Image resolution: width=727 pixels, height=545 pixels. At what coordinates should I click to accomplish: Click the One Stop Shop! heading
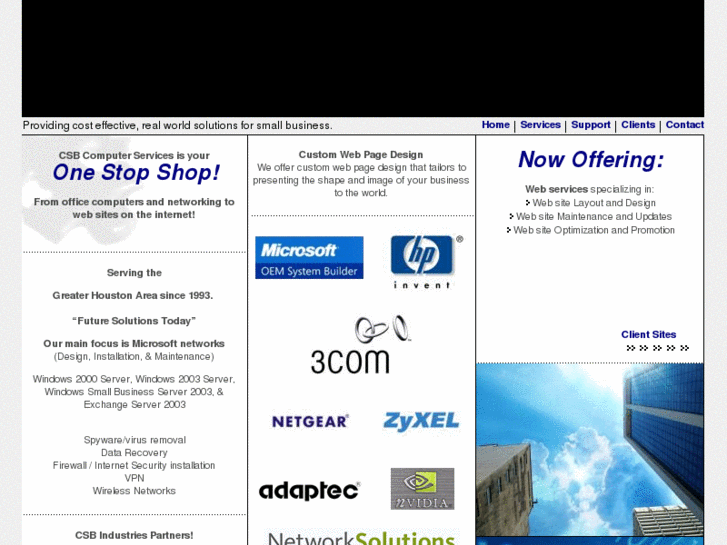click(x=136, y=173)
